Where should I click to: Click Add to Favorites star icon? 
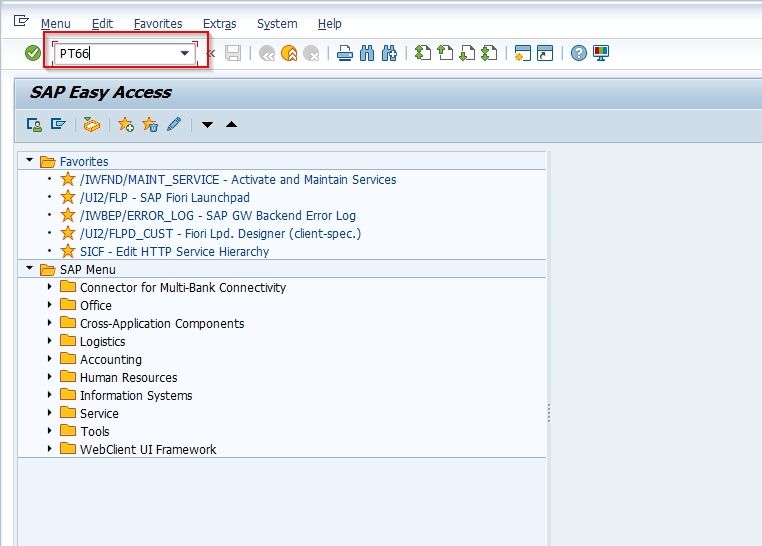tap(126, 125)
